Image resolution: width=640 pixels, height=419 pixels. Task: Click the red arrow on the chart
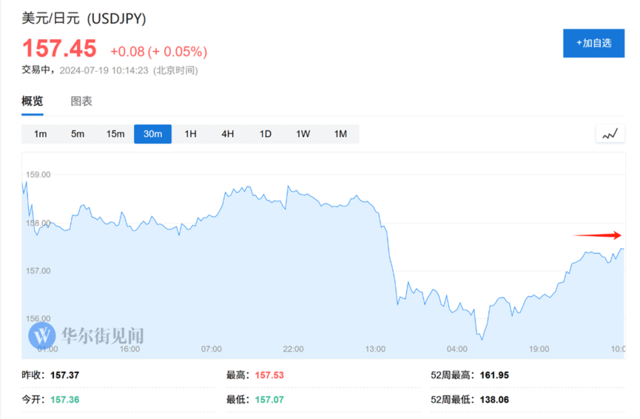click(x=598, y=235)
